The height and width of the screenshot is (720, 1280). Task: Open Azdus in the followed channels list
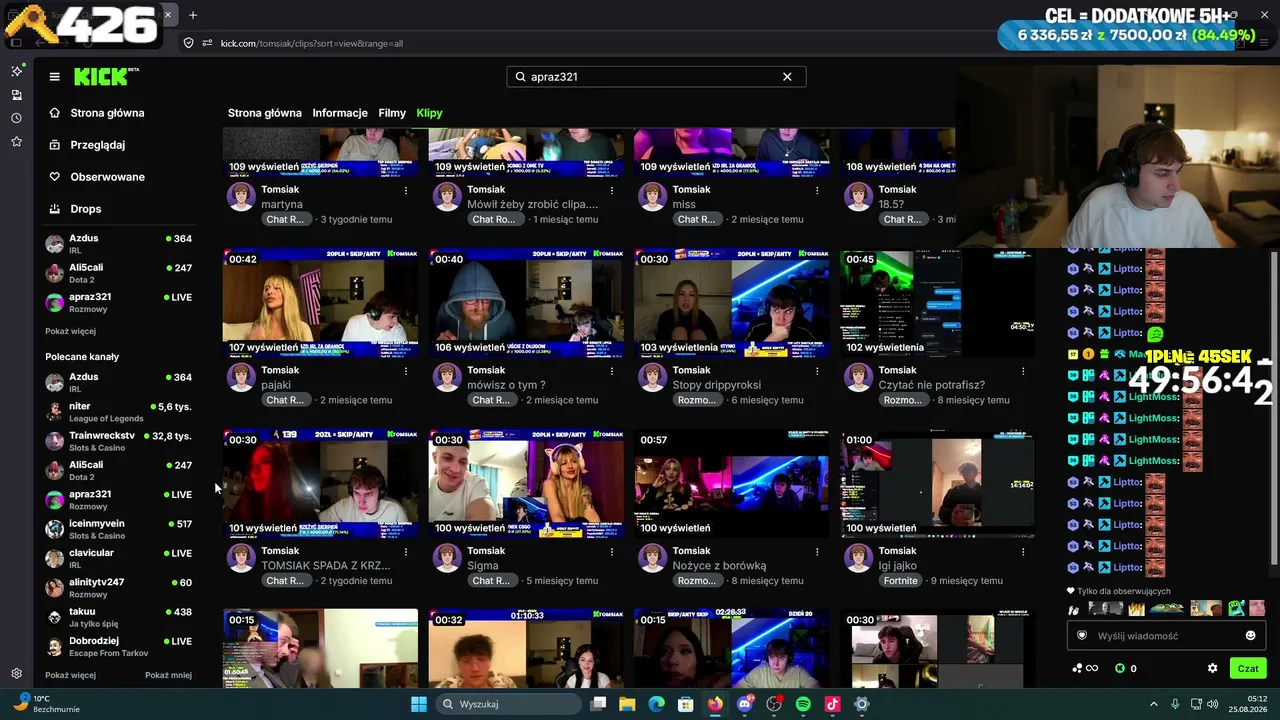118,244
